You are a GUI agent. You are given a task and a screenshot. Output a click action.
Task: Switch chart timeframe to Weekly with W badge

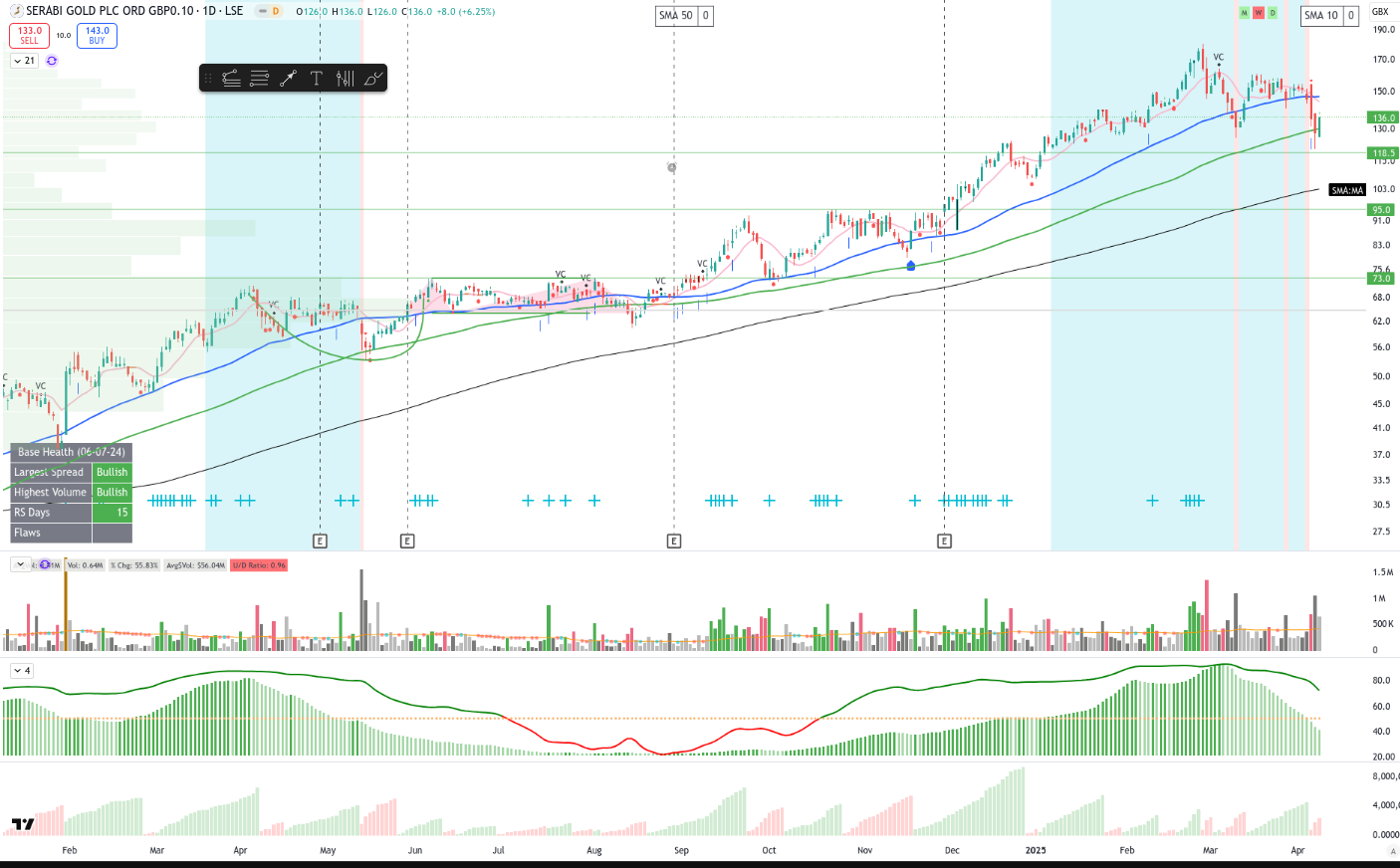(1258, 13)
